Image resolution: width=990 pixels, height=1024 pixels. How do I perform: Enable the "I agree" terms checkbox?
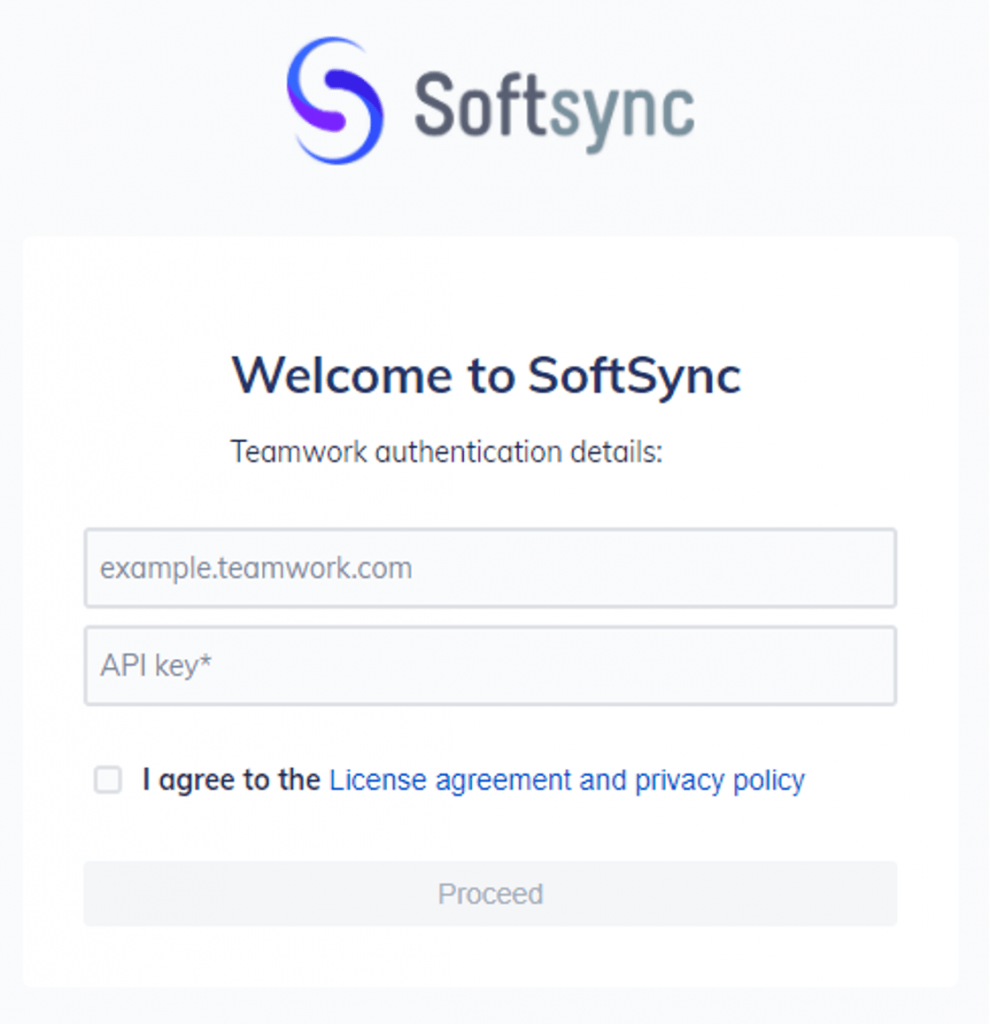(x=108, y=780)
